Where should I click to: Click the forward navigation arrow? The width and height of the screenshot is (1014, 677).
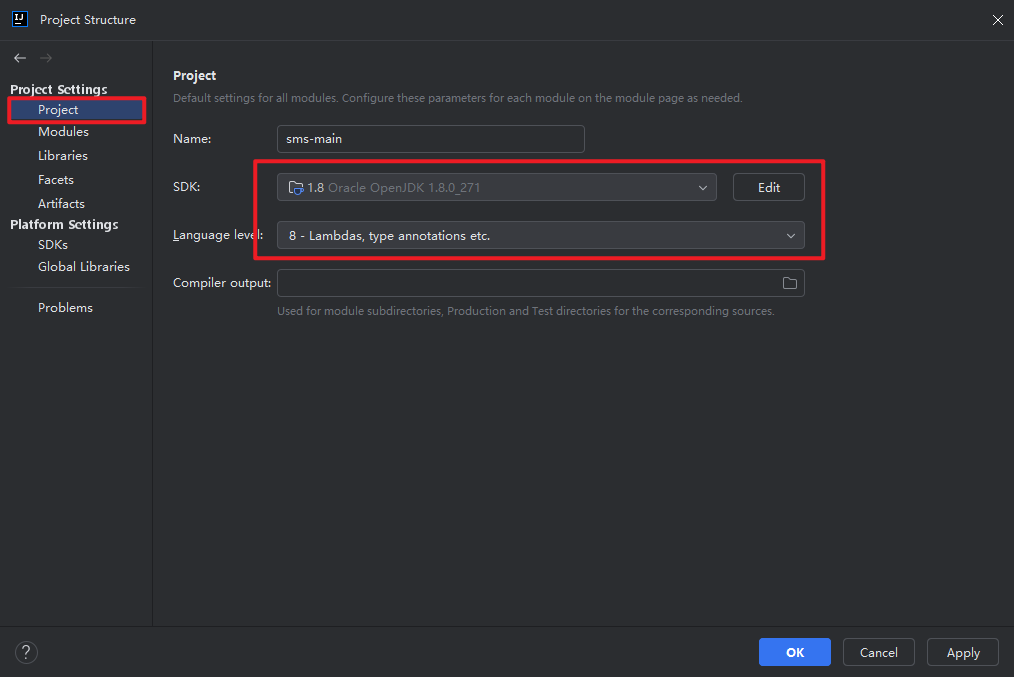pos(46,58)
